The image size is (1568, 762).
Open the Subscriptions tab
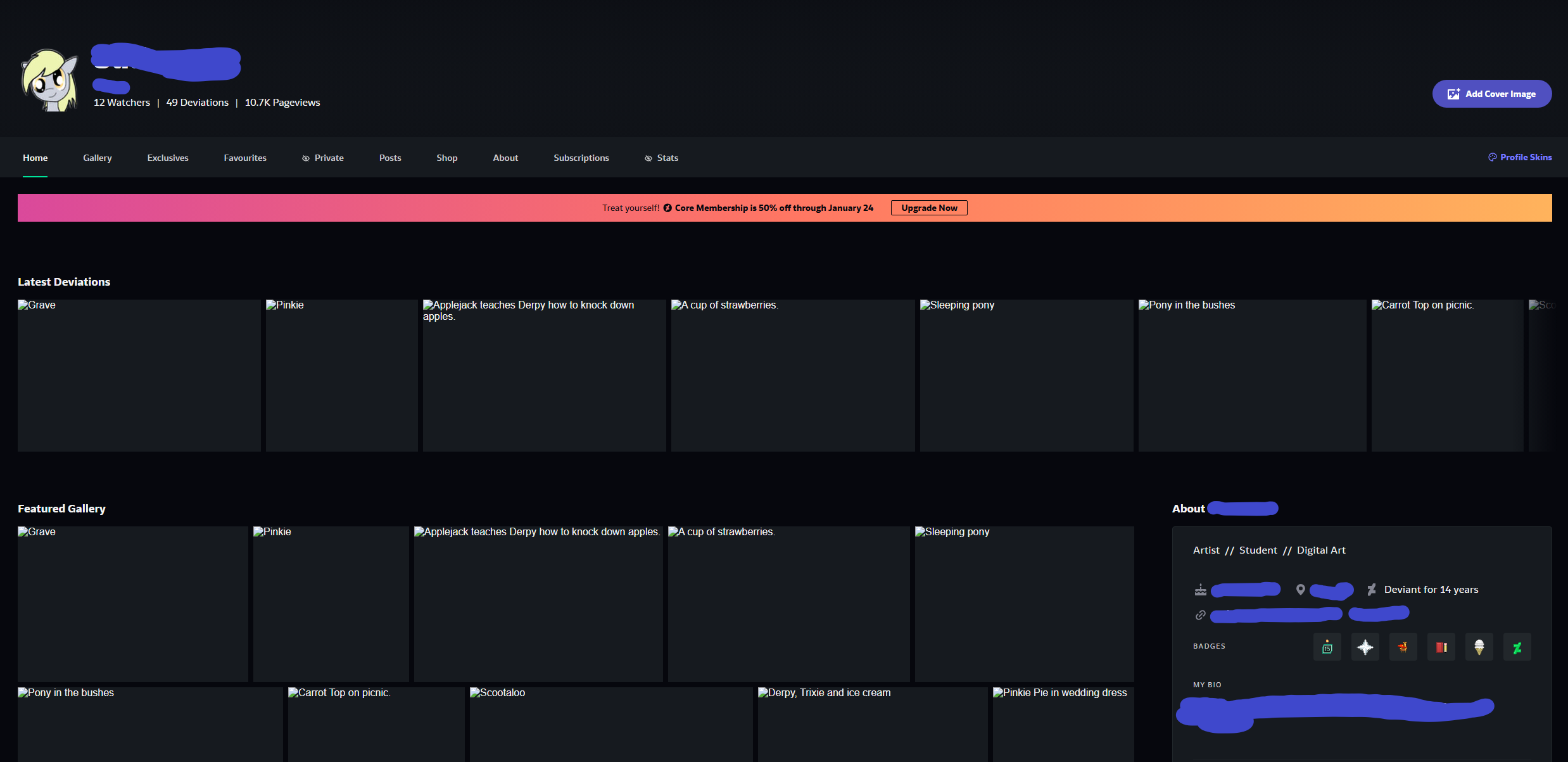(x=581, y=158)
